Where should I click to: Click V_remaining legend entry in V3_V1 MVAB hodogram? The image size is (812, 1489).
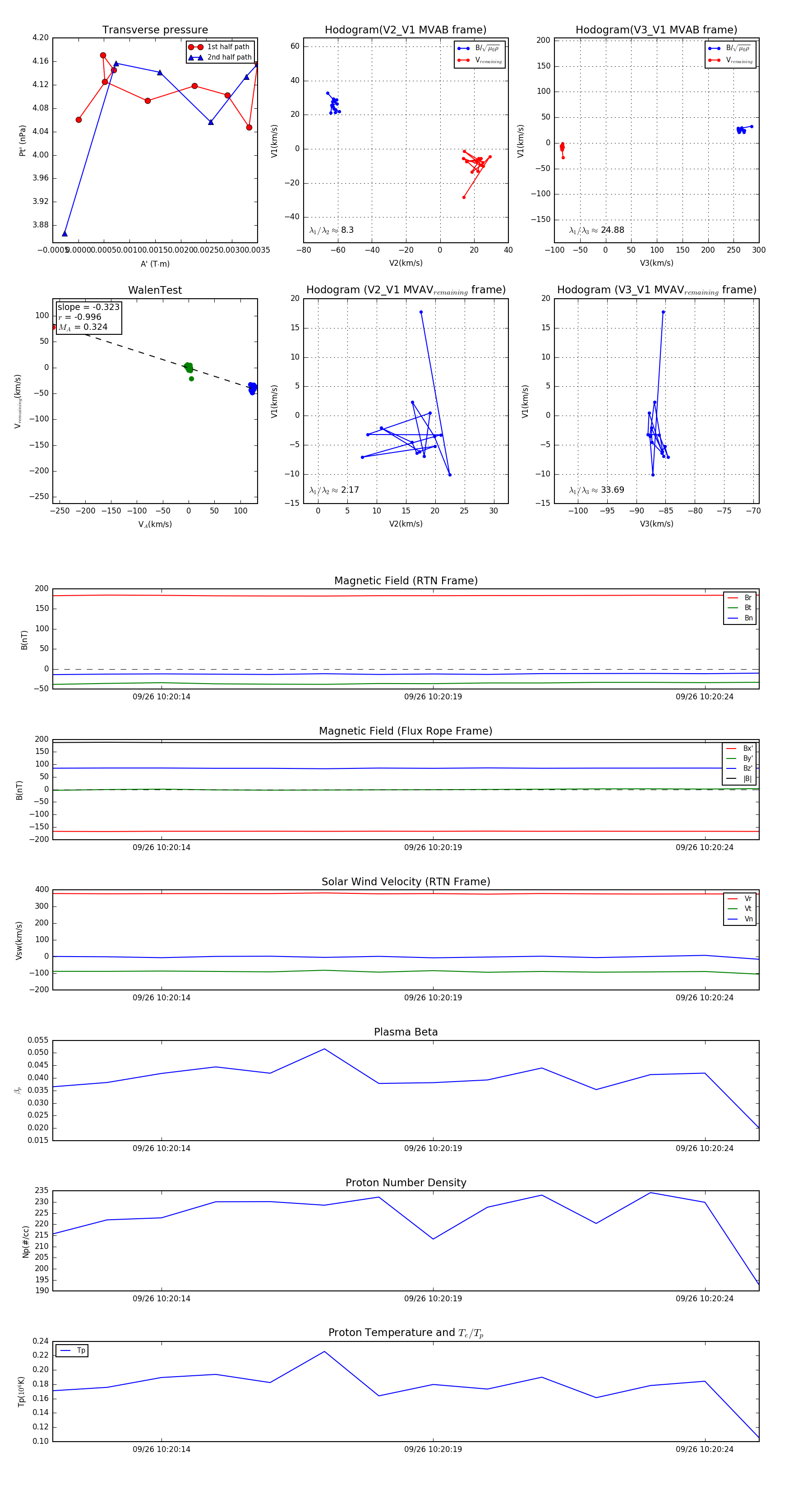coord(738,60)
